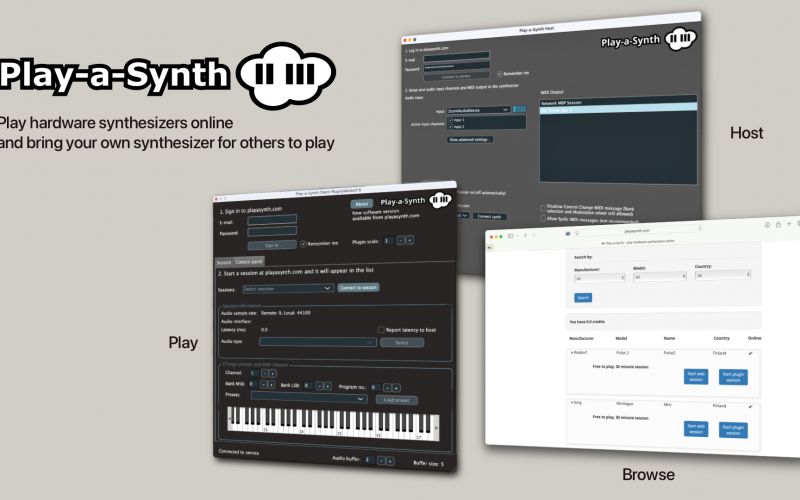
Task: Open the Manufacturer filter dropdown
Action: (600, 278)
